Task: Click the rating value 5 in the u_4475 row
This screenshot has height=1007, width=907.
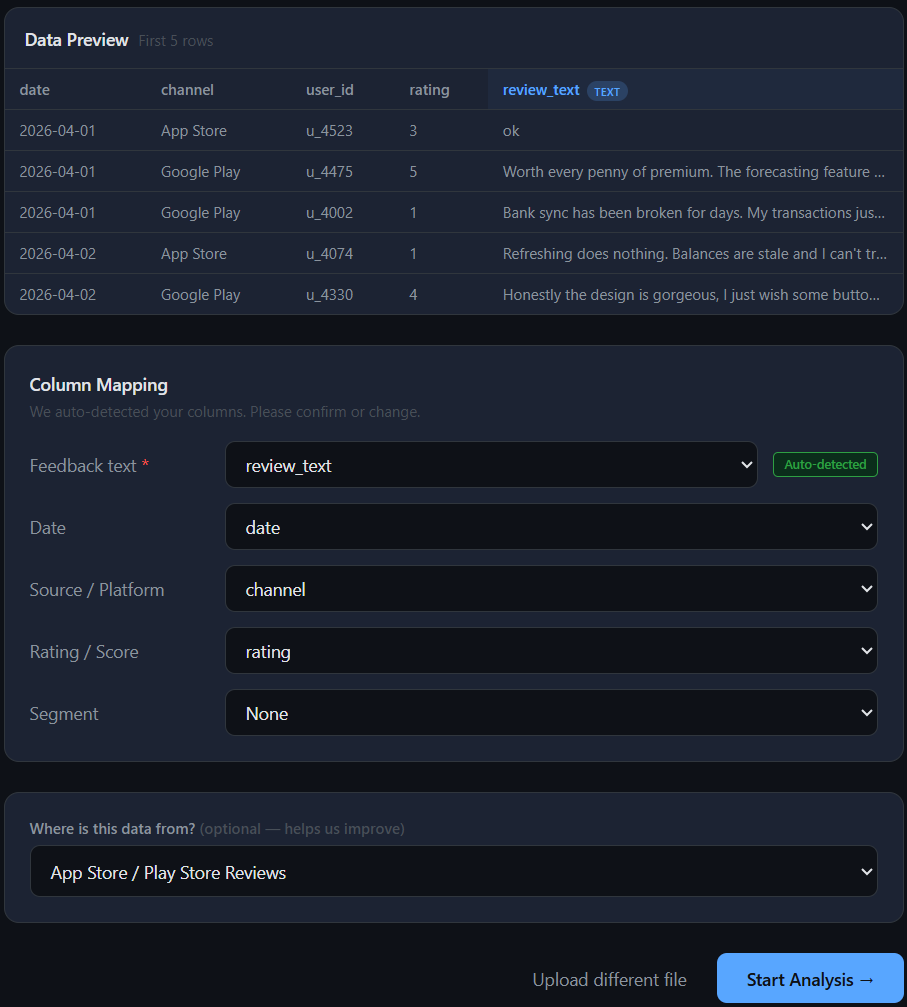Action: pos(413,171)
